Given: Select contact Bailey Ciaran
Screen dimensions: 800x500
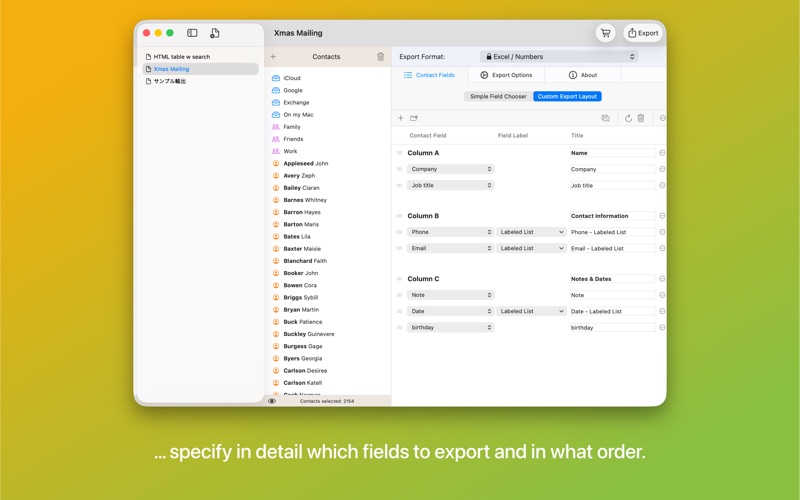Looking at the screenshot, I should (x=301, y=188).
